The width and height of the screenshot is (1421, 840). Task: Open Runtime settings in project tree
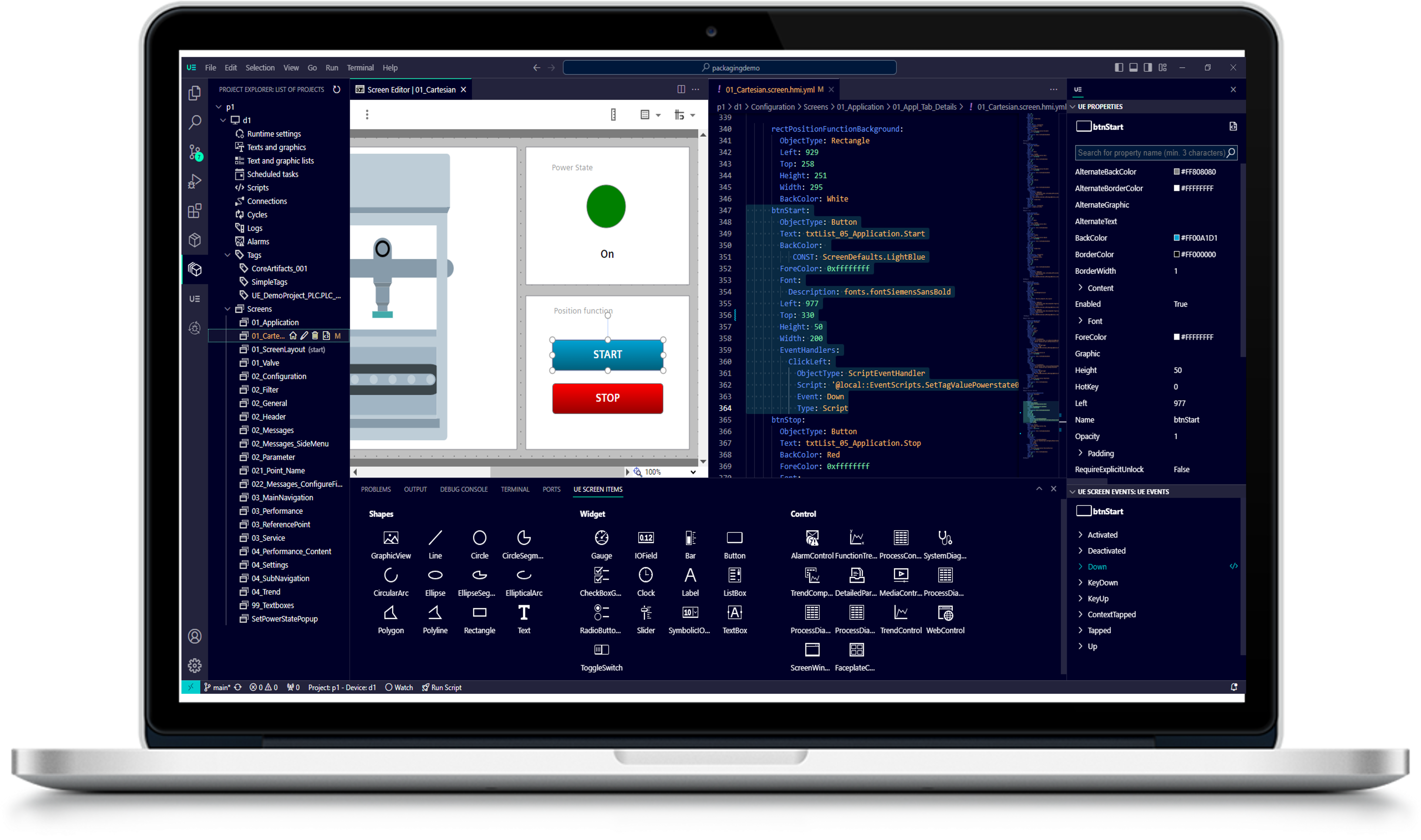[274, 134]
